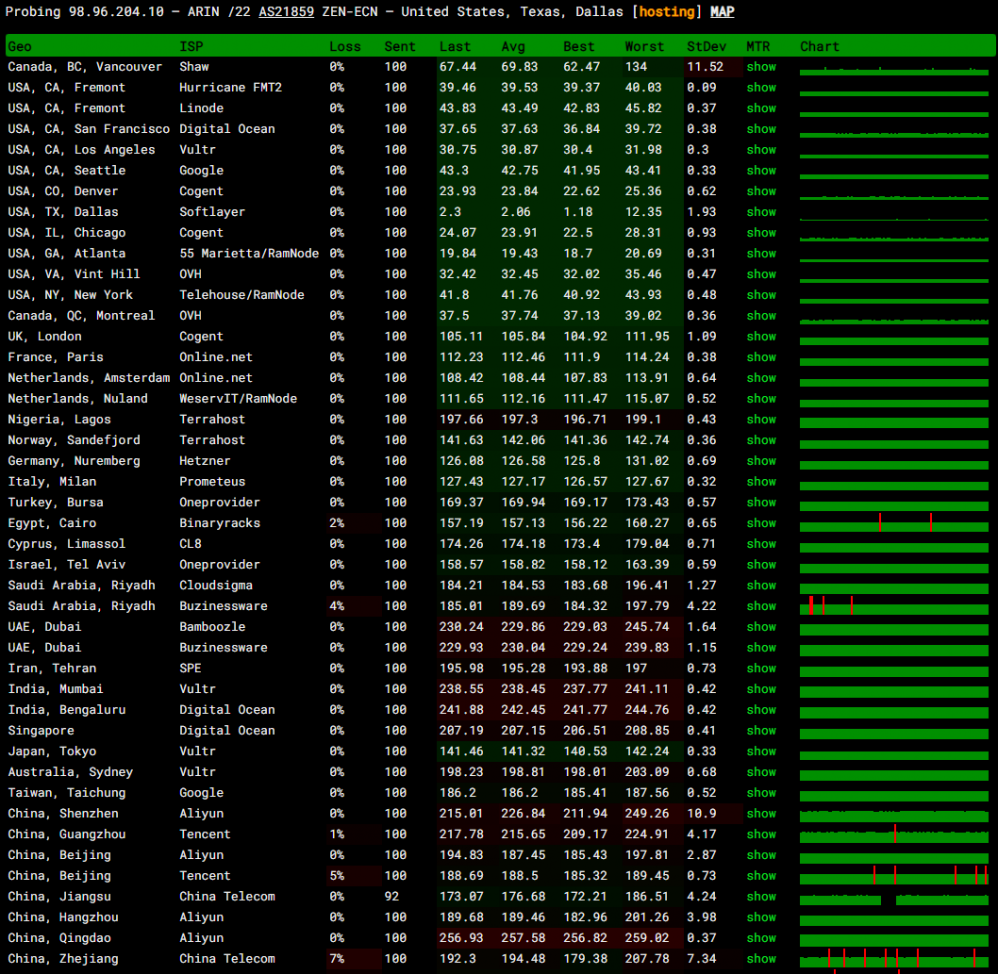Click show in the Japan, Tokyo row
998x974 pixels.
(x=761, y=751)
